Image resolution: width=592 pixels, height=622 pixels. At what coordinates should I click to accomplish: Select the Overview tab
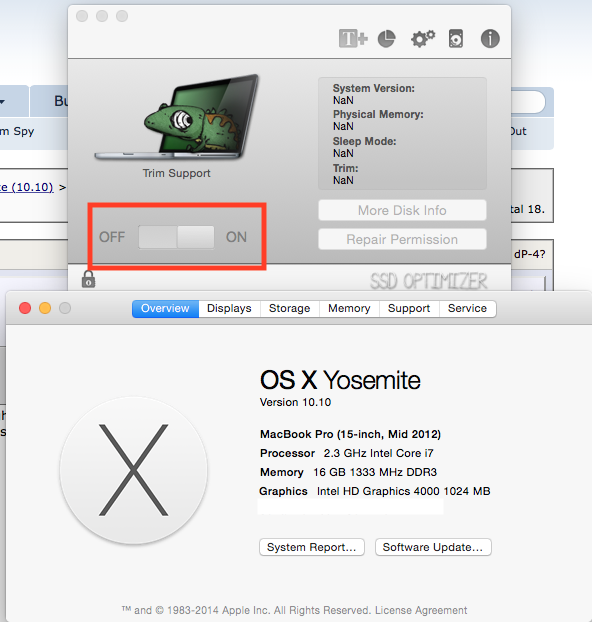[x=165, y=308]
